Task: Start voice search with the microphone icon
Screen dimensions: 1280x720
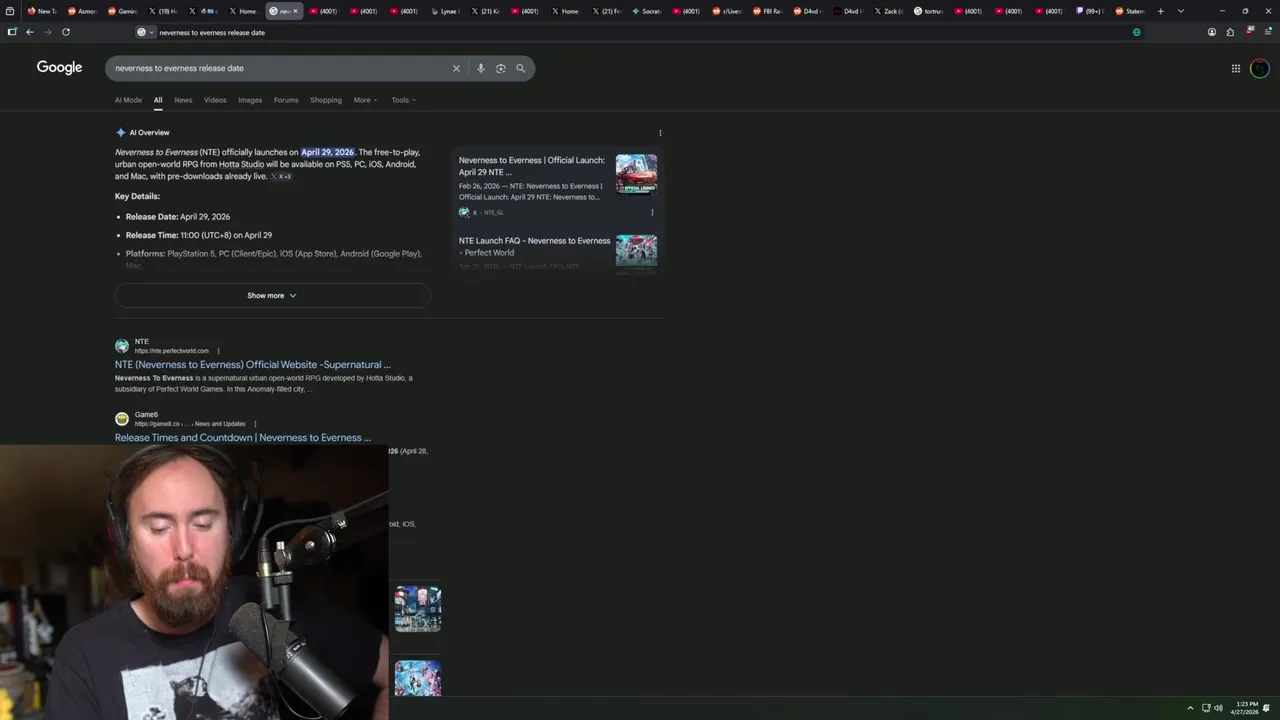Action: coord(480,68)
